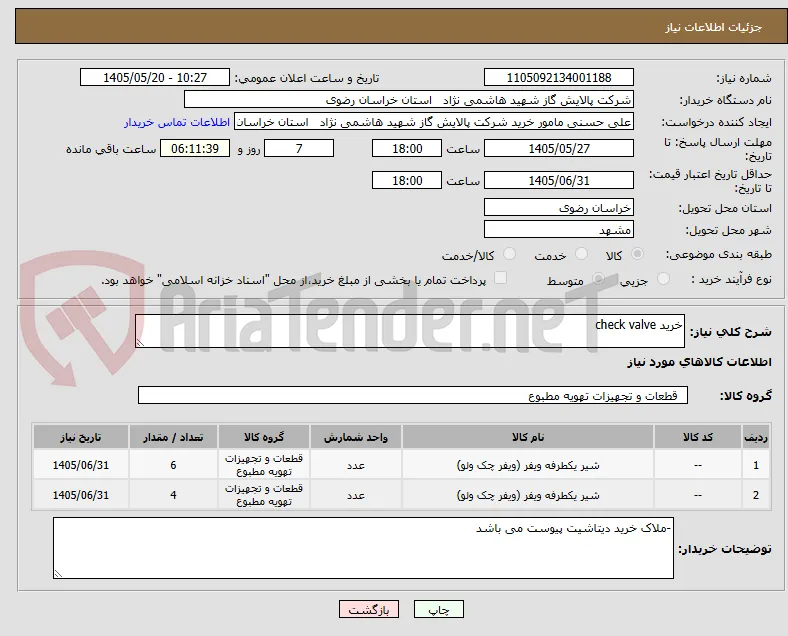Select the کالا/خدمت radio button
Screen dimensions: 788x636
click(510, 254)
